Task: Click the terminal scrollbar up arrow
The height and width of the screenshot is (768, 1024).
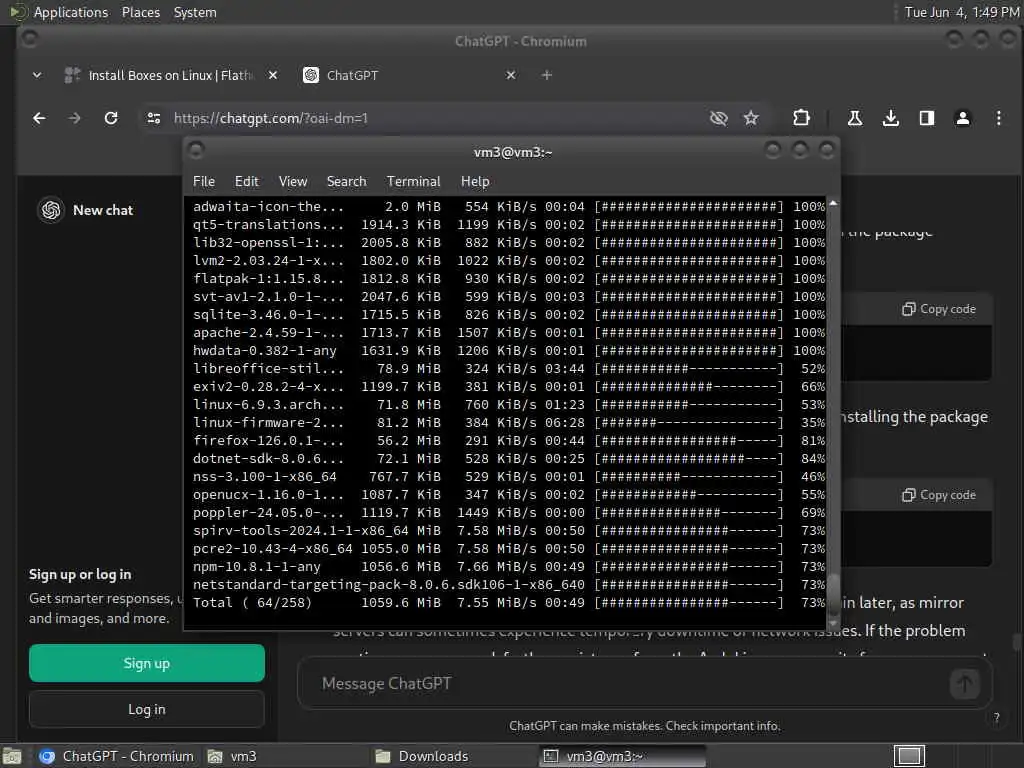Action: pos(833,204)
